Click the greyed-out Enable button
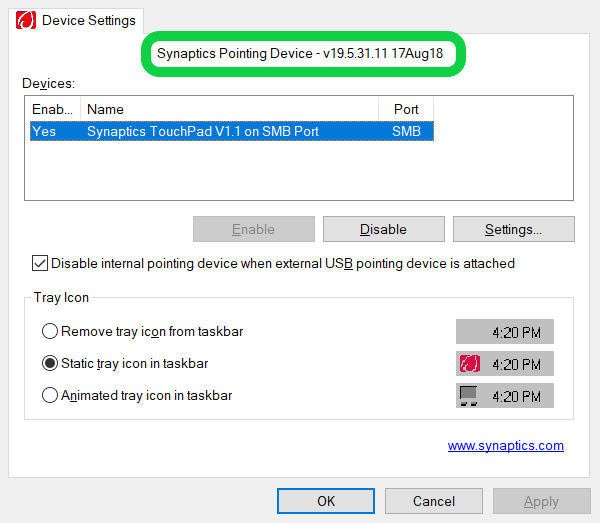Viewport: 600px width, 523px height. (254, 229)
